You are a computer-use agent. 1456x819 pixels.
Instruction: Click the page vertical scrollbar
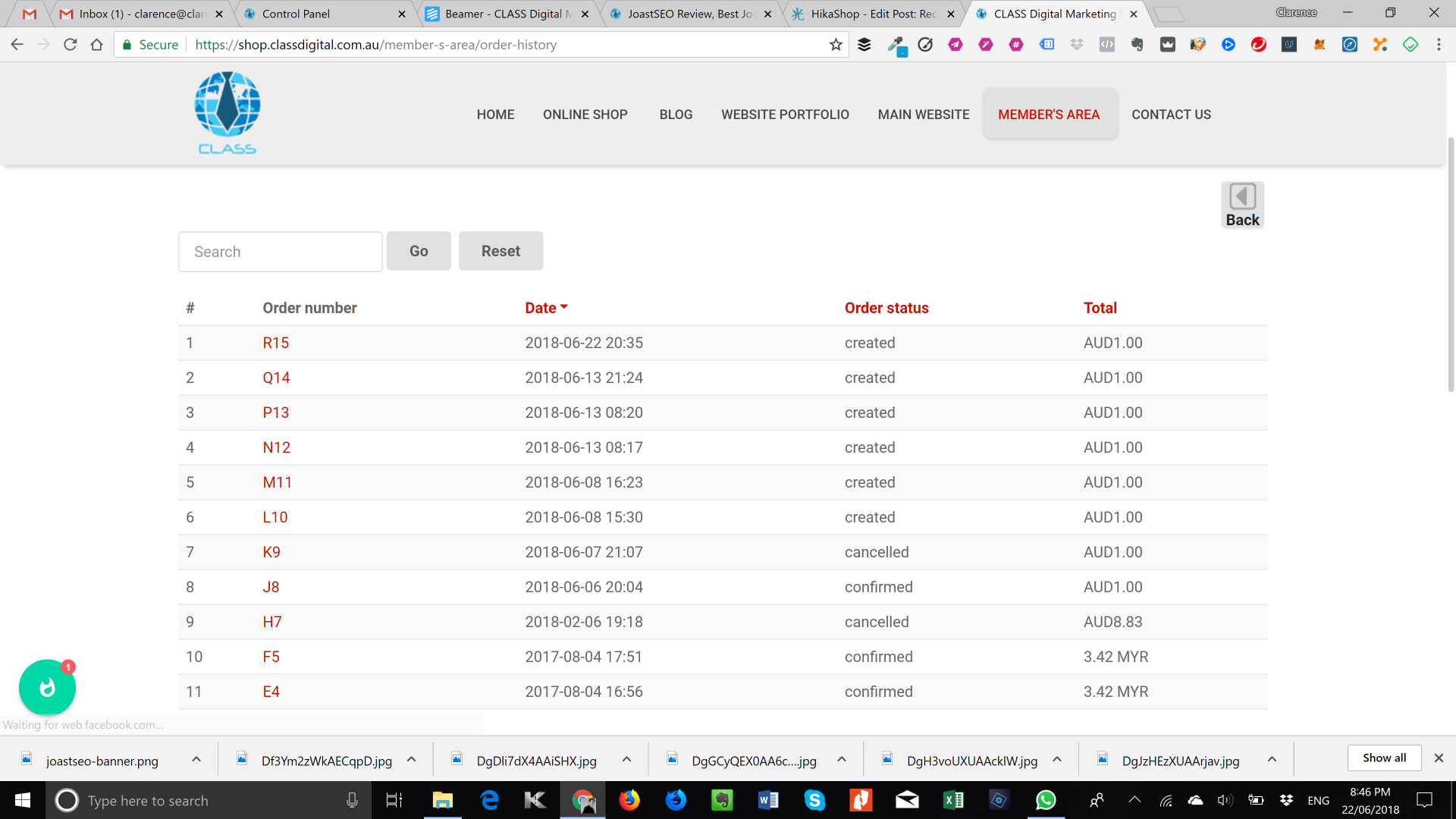pos(1451,265)
